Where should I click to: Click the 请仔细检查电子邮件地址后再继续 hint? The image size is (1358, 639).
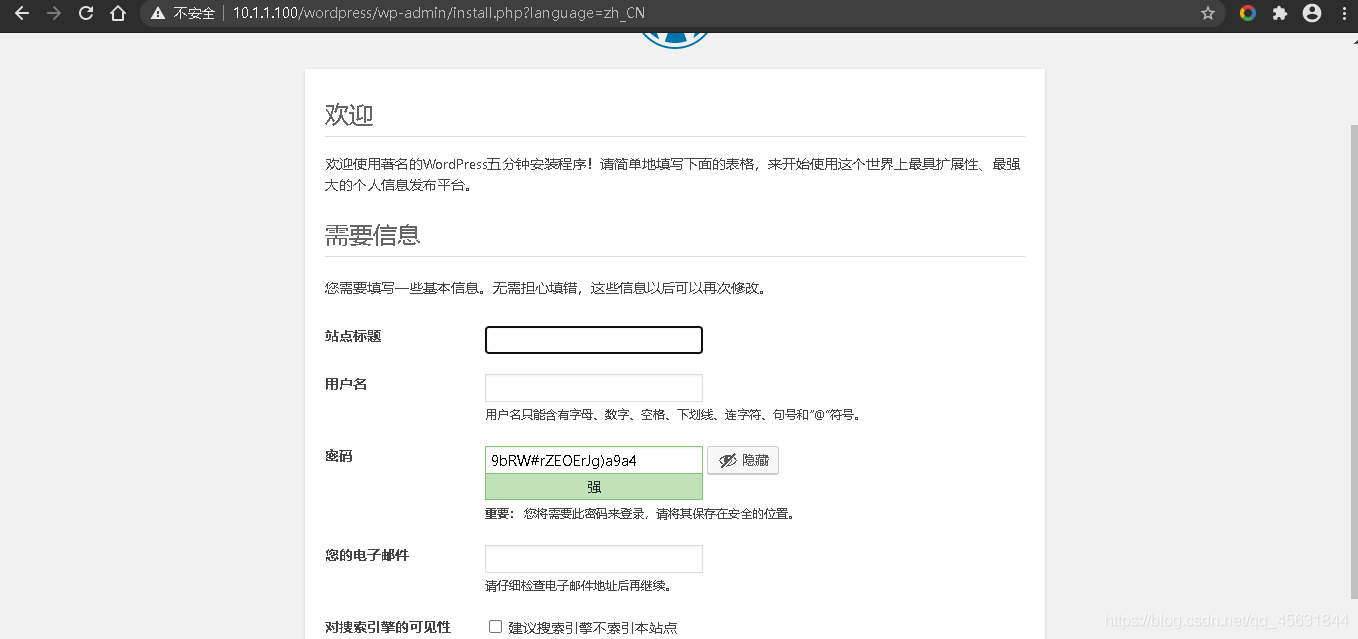(578, 585)
